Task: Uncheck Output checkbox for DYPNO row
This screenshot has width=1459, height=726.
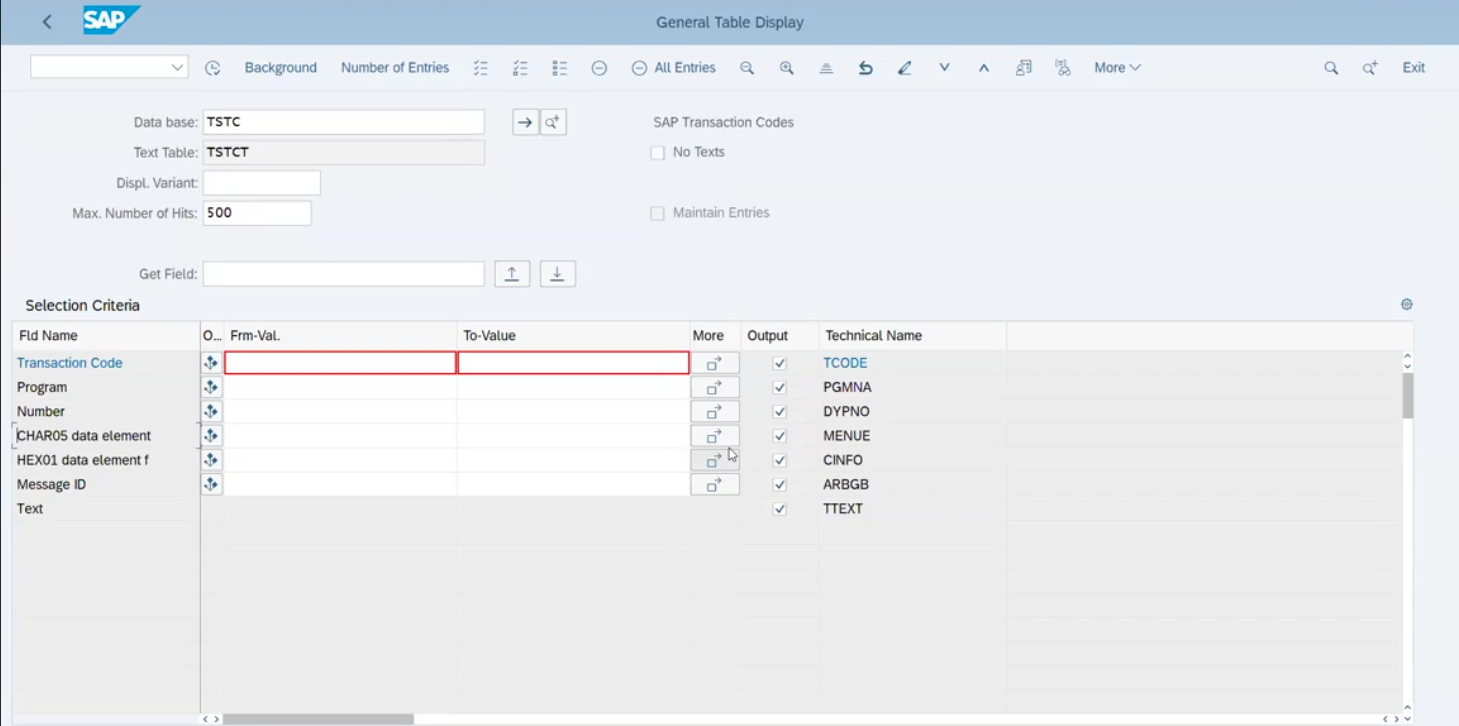Action: click(x=780, y=412)
